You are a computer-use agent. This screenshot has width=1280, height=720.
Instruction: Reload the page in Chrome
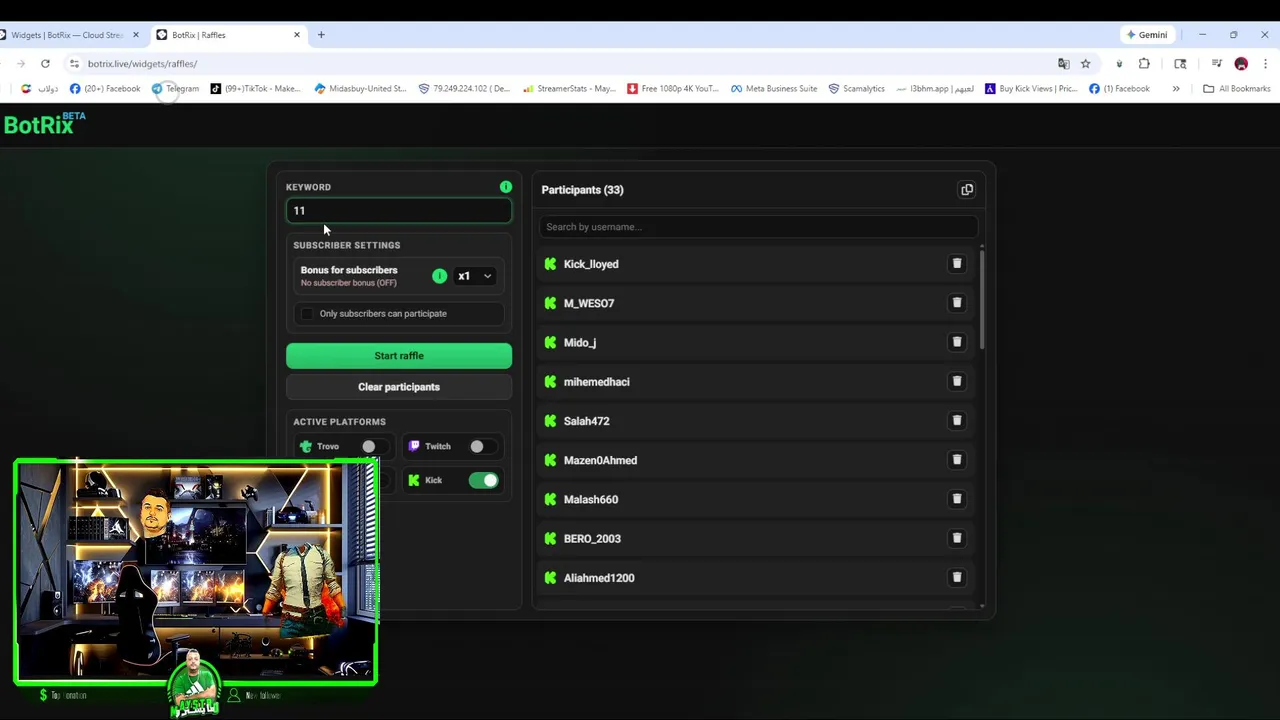pyautogui.click(x=45, y=63)
